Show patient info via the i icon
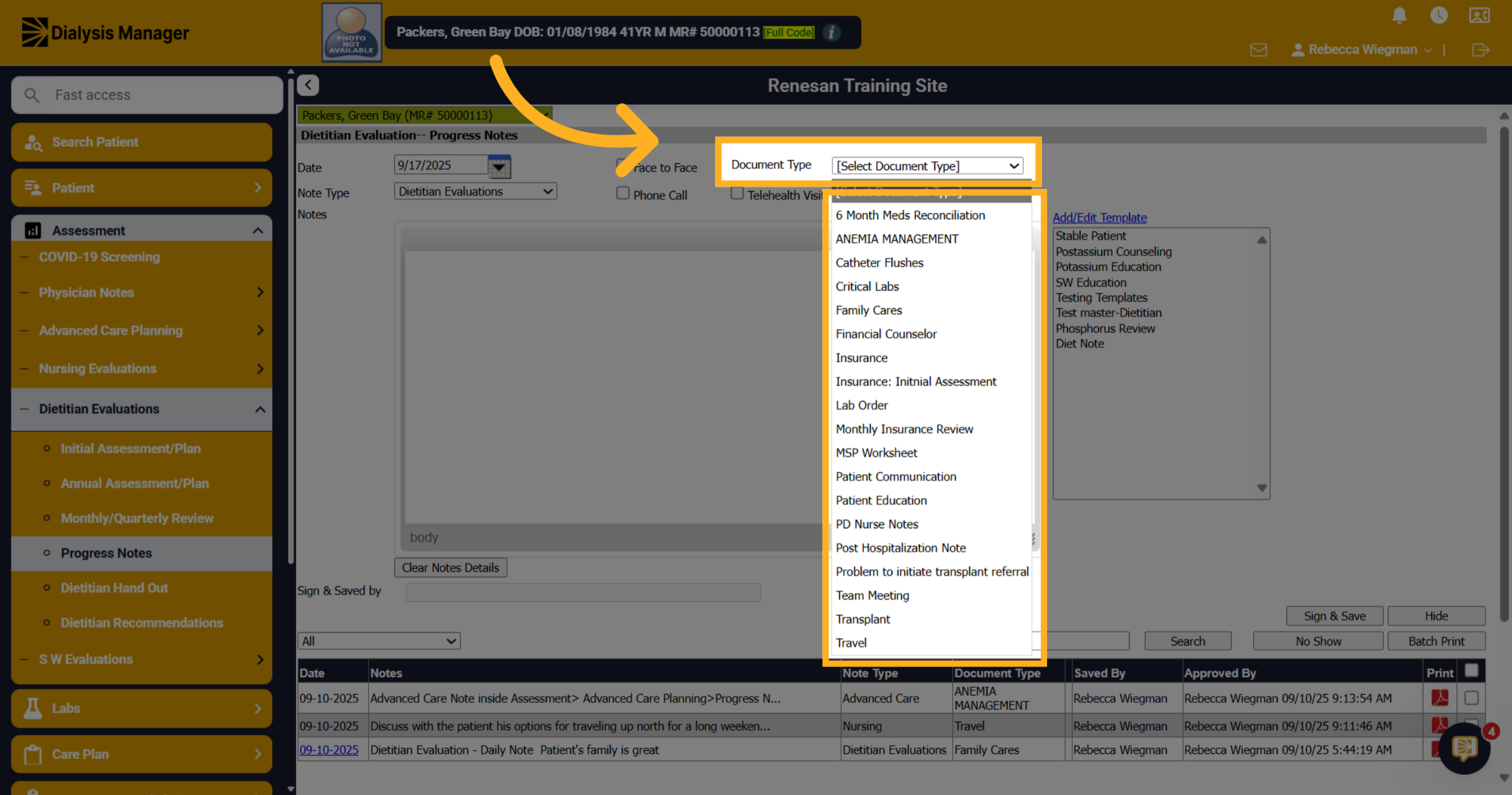1512x795 pixels. point(832,32)
